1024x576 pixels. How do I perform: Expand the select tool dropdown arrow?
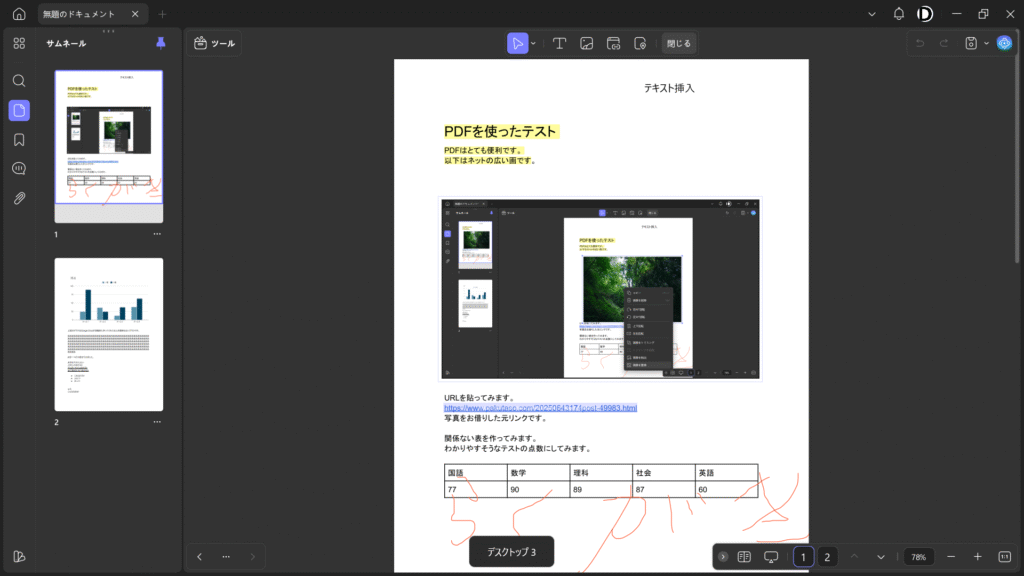click(x=534, y=43)
